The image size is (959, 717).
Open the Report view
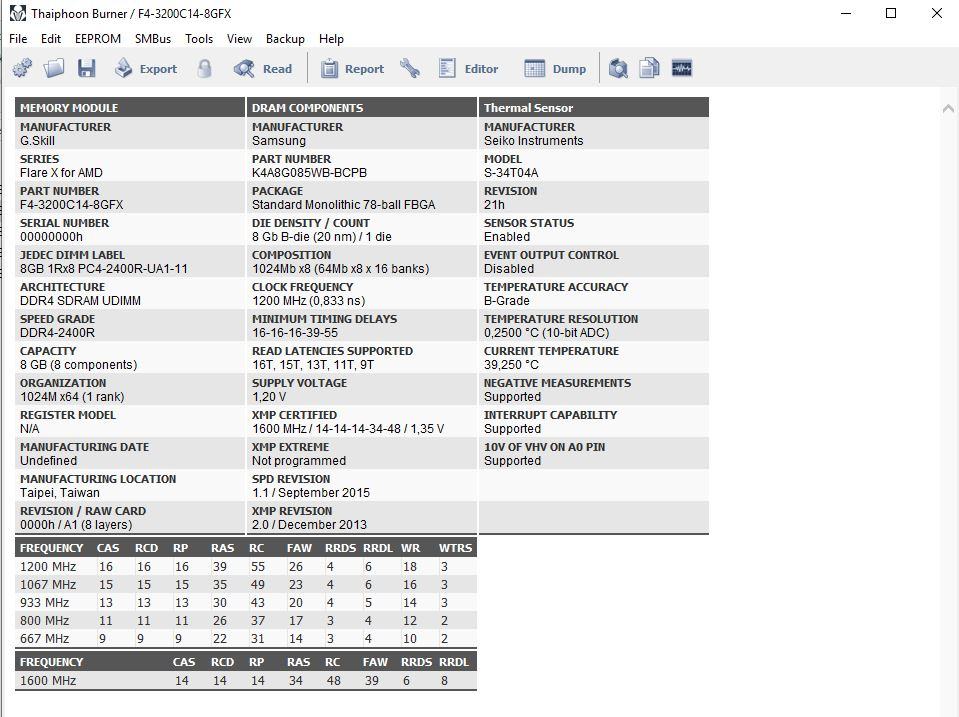point(352,69)
